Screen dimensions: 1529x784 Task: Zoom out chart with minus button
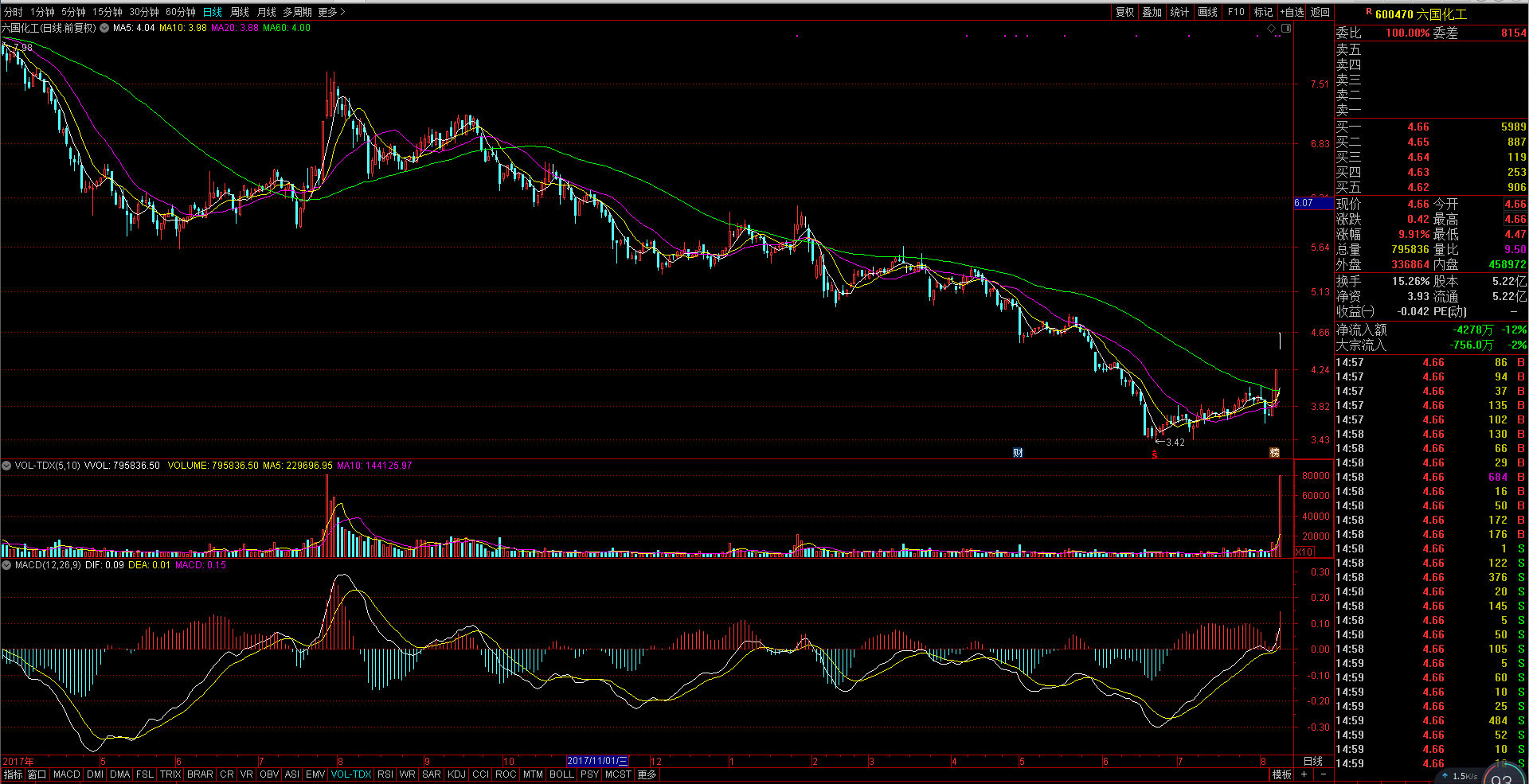point(1324,774)
